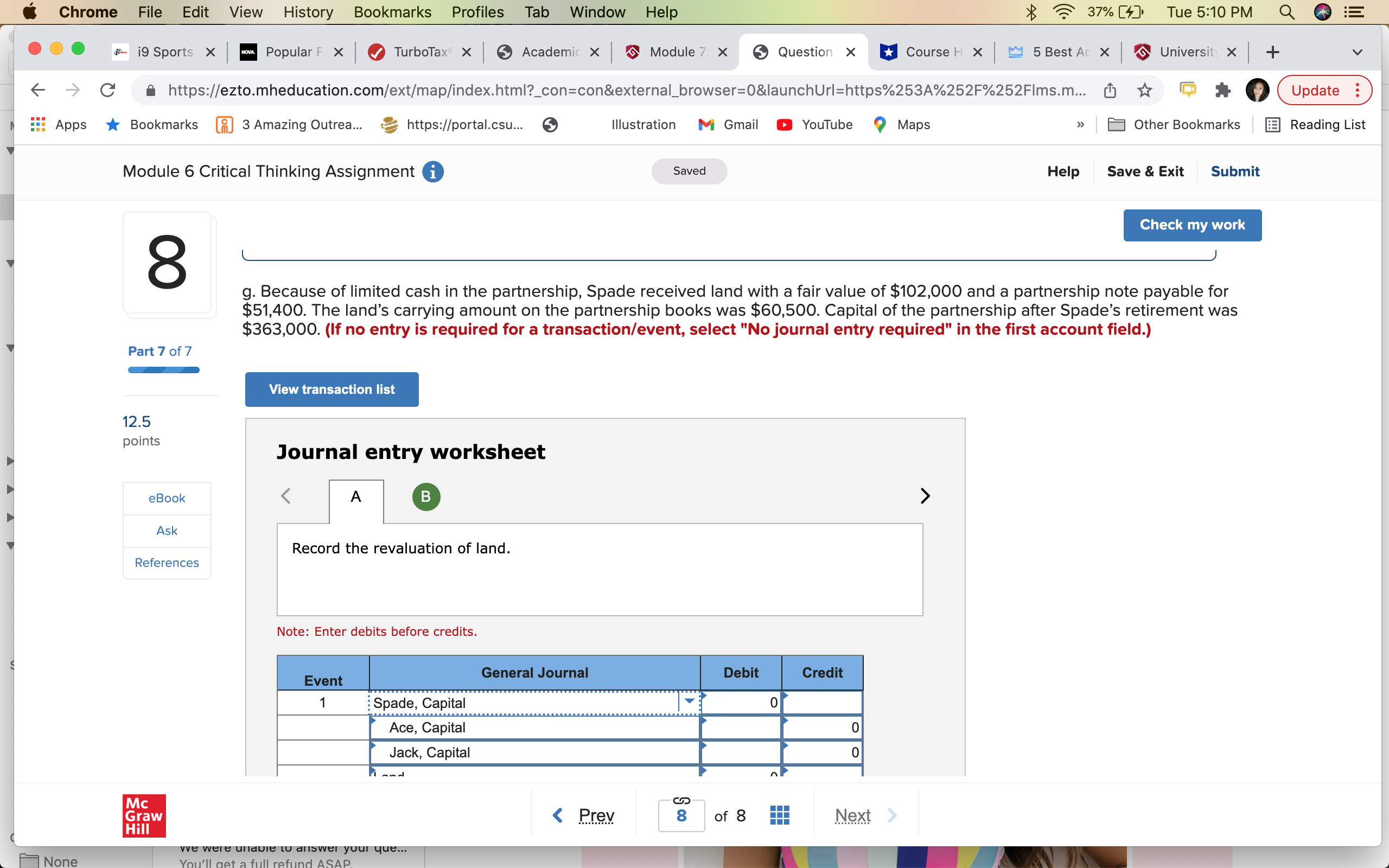Open Chrome extensions puzzle icon
Viewport: 1389px width, 868px height.
1222,90
